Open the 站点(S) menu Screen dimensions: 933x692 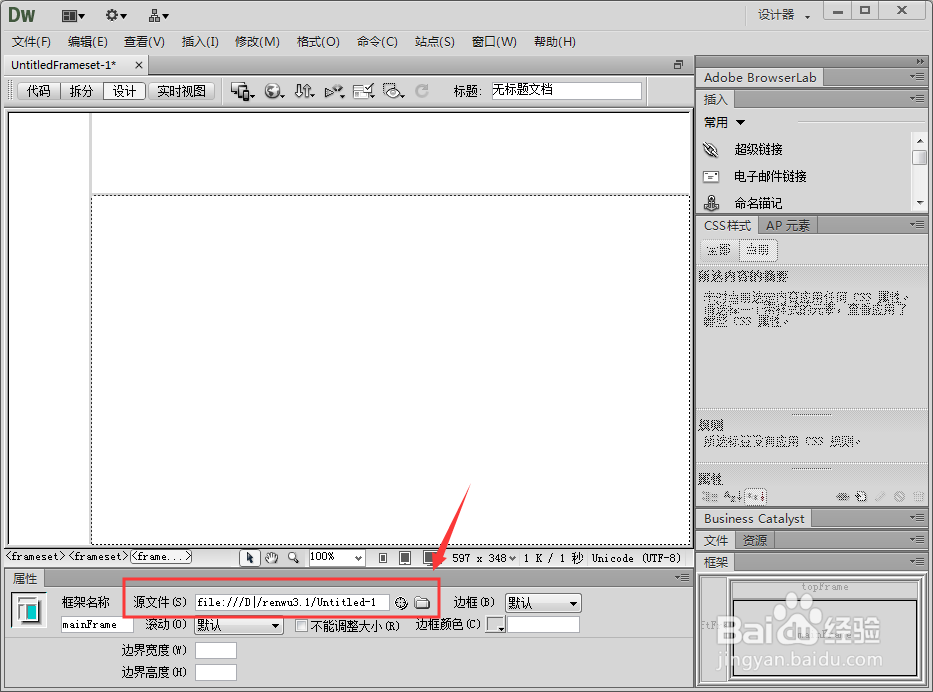[434, 42]
